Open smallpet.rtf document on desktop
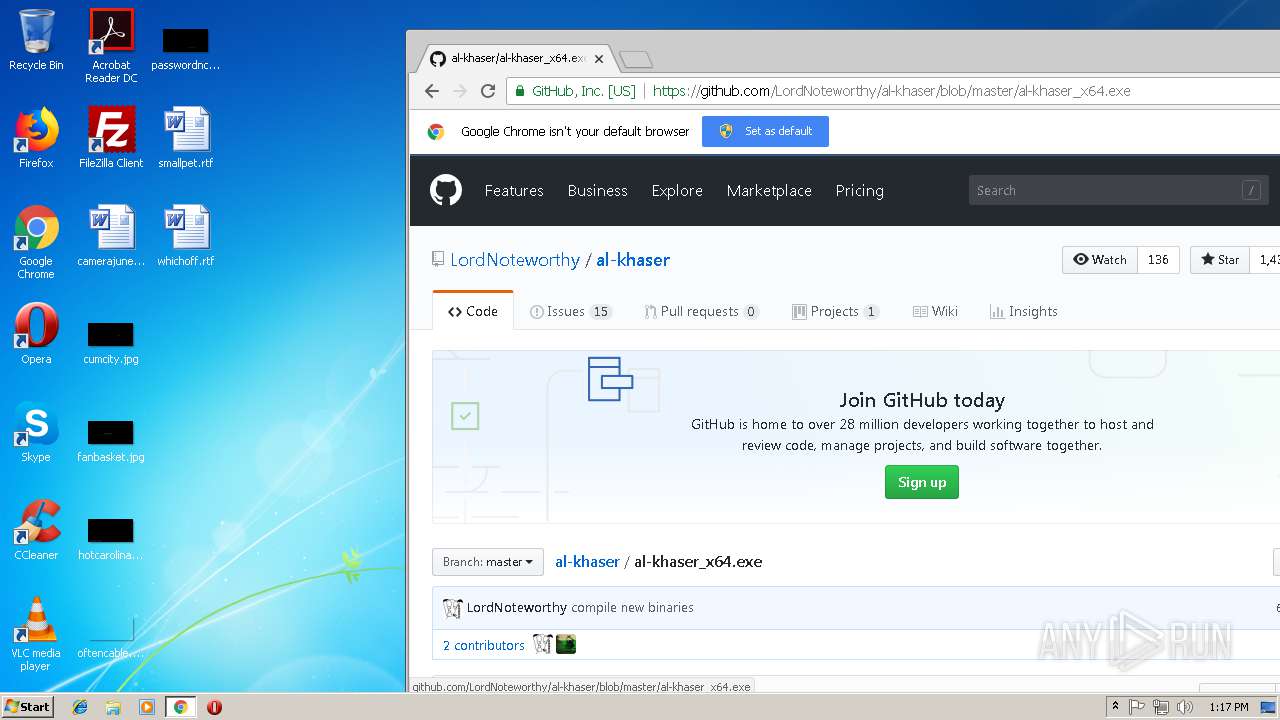 point(186,138)
